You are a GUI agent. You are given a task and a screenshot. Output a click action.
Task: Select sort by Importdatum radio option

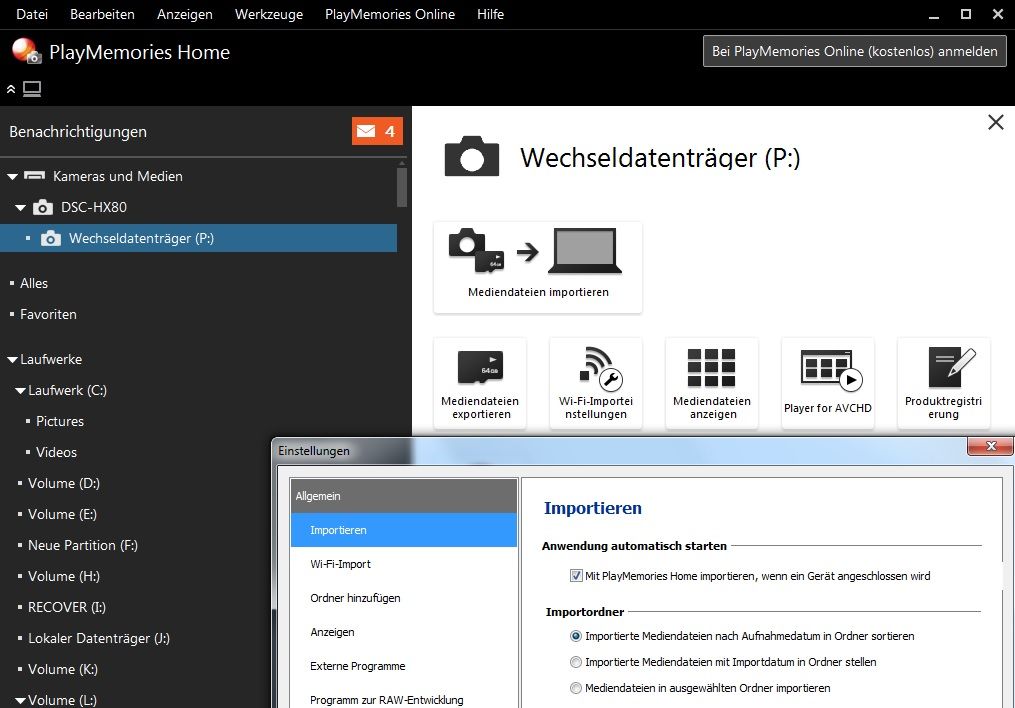pyautogui.click(x=576, y=662)
